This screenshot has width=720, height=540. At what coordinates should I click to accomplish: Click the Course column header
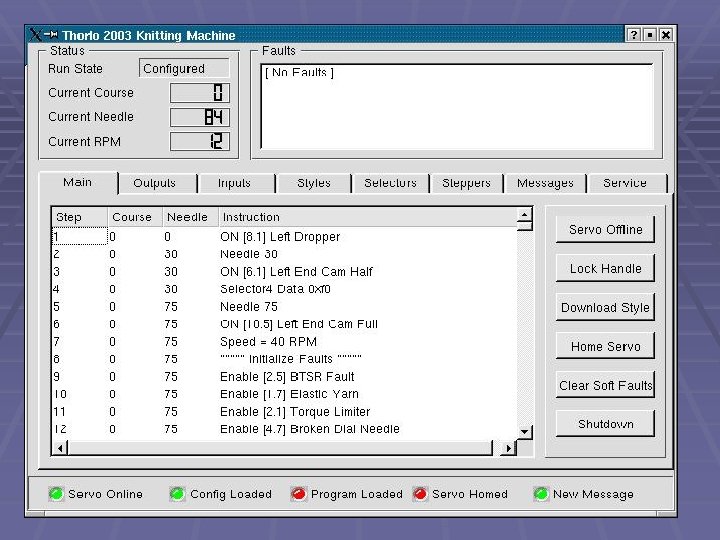point(135,217)
